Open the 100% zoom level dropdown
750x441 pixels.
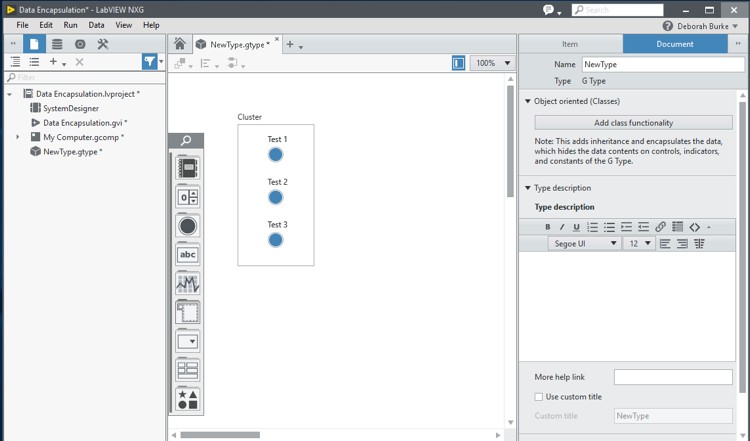pyautogui.click(x=491, y=63)
